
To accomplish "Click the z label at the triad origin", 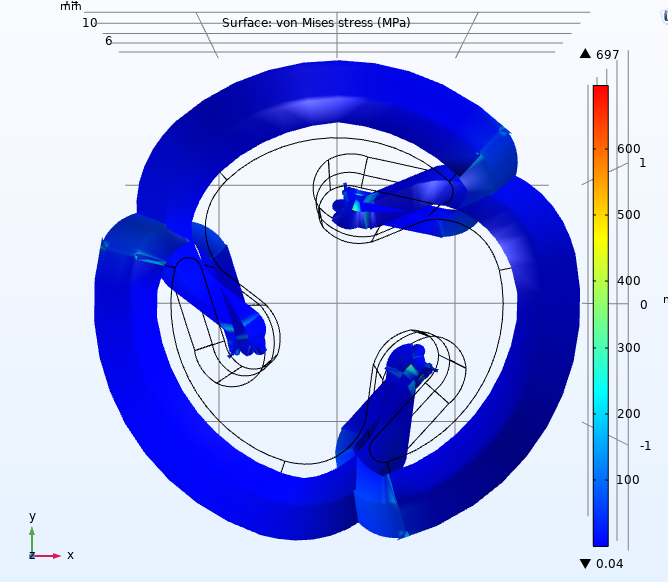I will 31,555.
